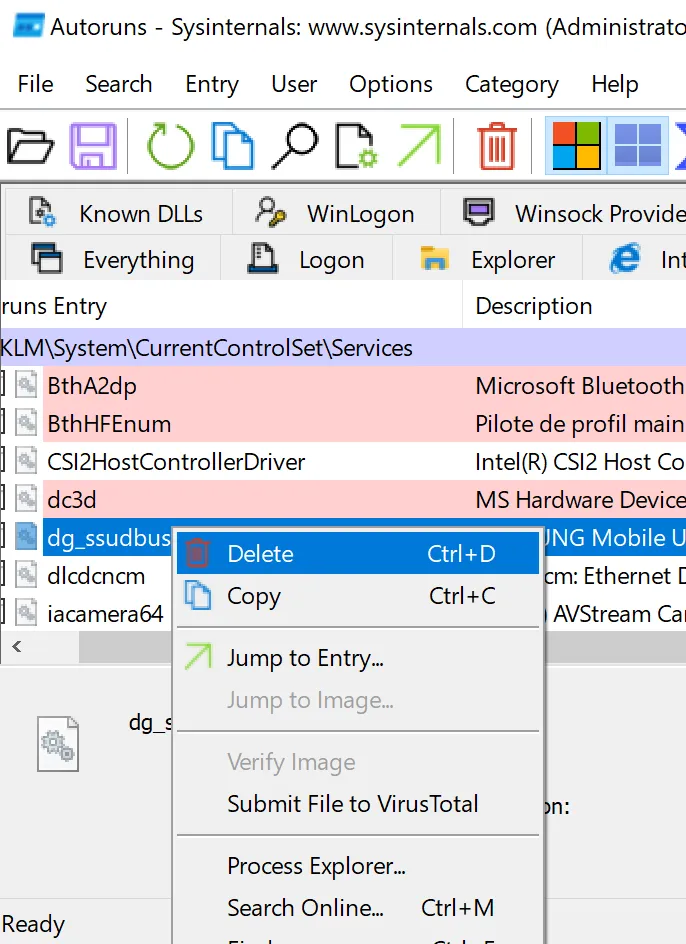Click the CurrentControlSet\Services registry header row

(343, 348)
